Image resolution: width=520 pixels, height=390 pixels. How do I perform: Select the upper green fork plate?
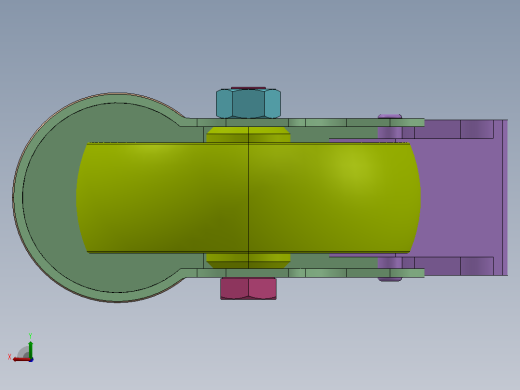pos(302,122)
